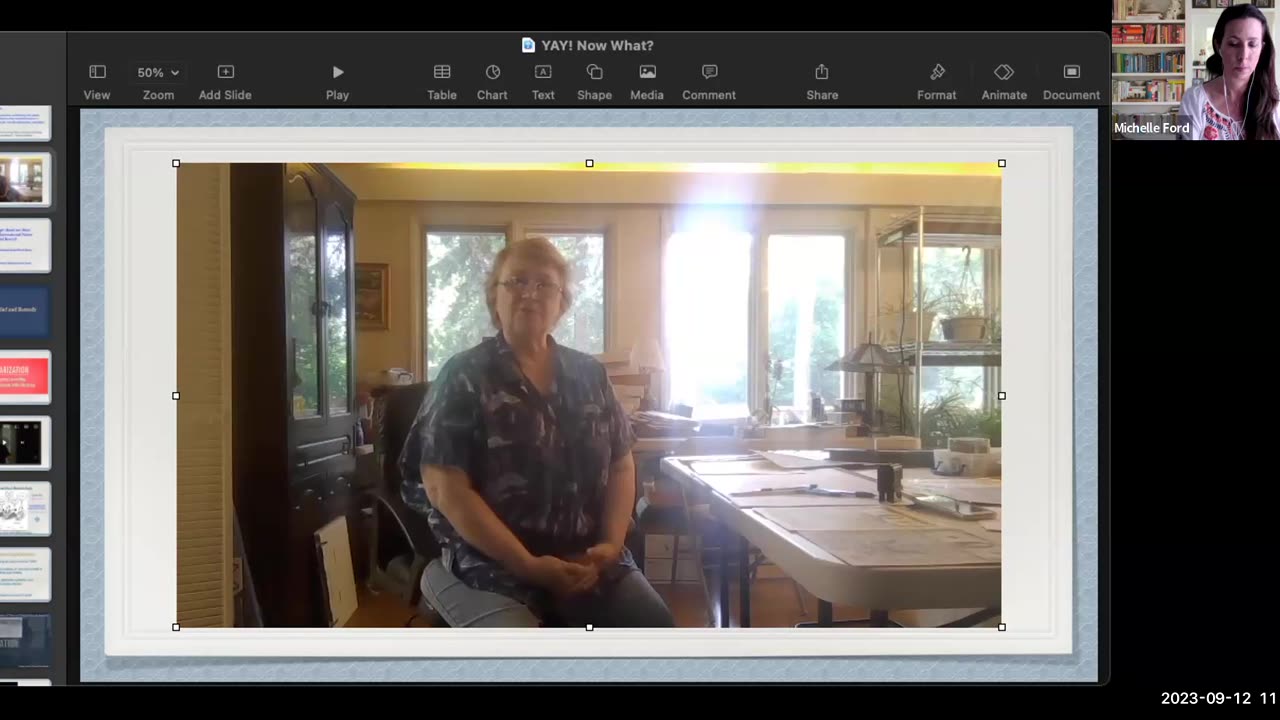Image resolution: width=1280 pixels, height=720 pixels.
Task: Open the View sidebar options
Action: [x=97, y=82]
